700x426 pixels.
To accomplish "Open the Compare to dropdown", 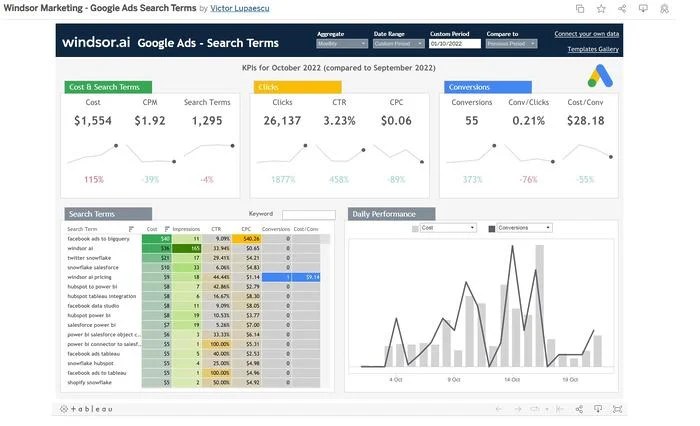I will (x=511, y=44).
